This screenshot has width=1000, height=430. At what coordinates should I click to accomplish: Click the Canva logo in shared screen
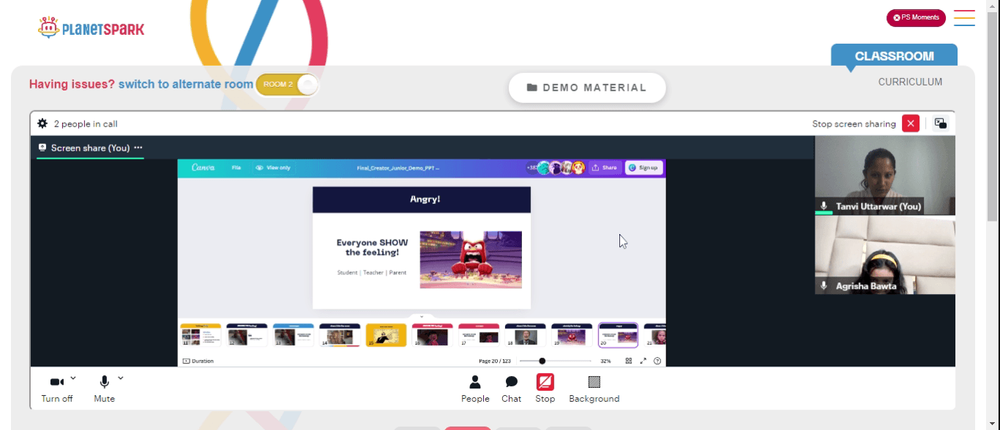pos(203,168)
